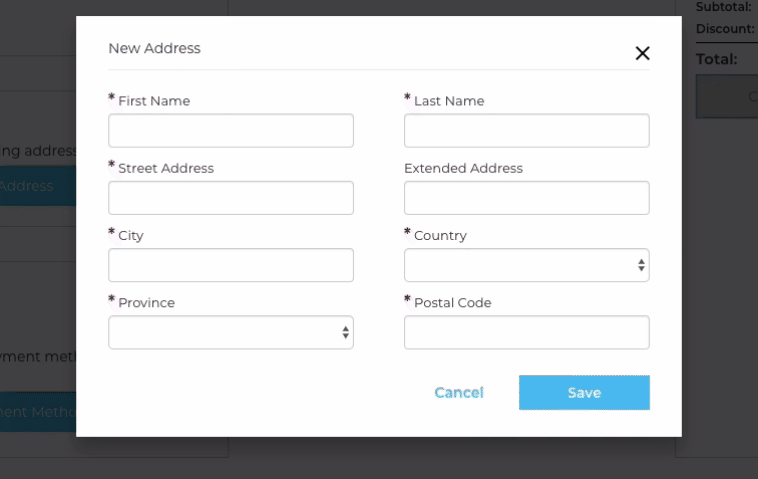Image resolution: width=758 pixels, height=479 pixels.
Task: Click the Country label
Action: click(440, 235)
